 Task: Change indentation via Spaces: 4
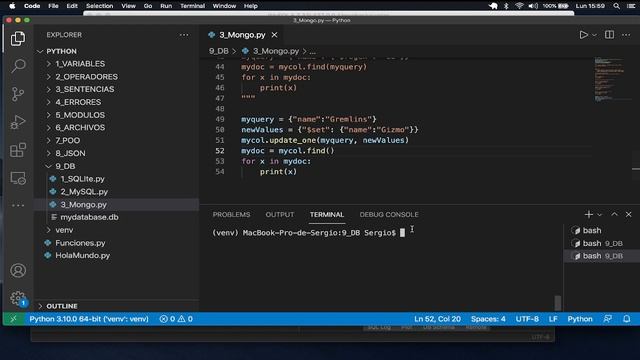(x=488, y=319)
